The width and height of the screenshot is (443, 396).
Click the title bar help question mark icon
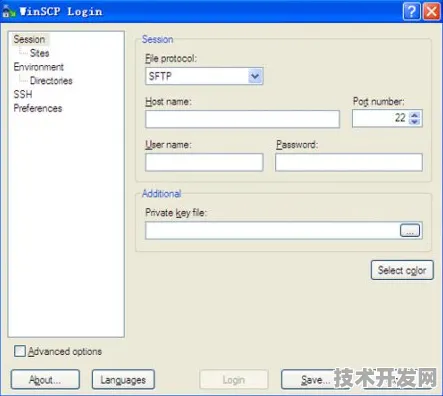click(412, 12)
